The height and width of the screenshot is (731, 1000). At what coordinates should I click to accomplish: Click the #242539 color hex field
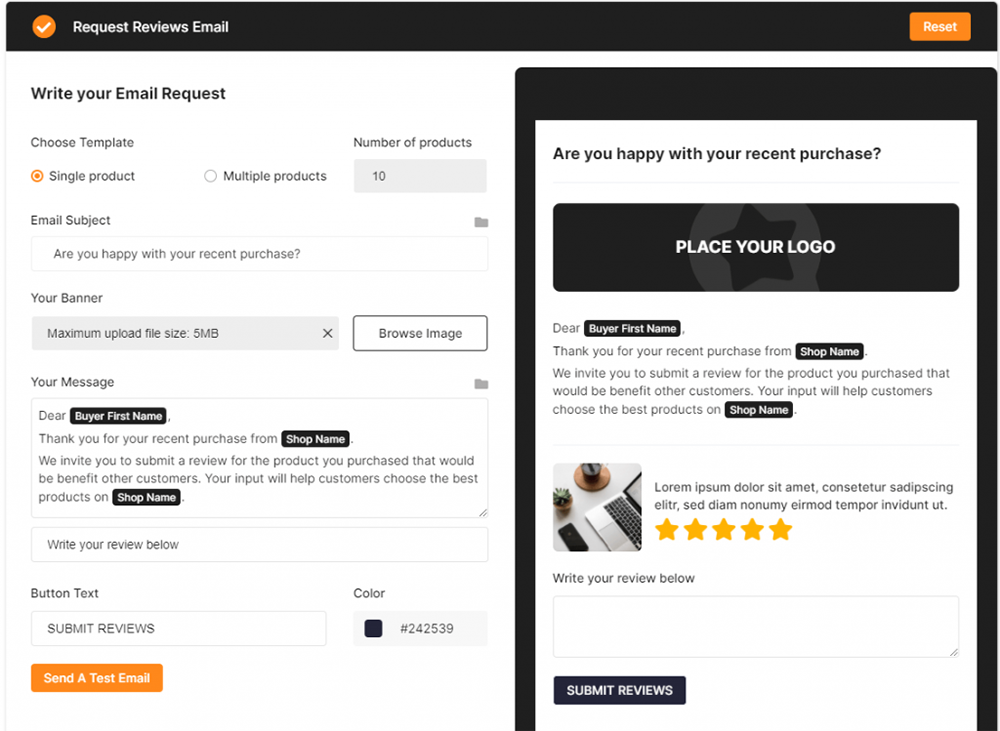pos(427,628)
